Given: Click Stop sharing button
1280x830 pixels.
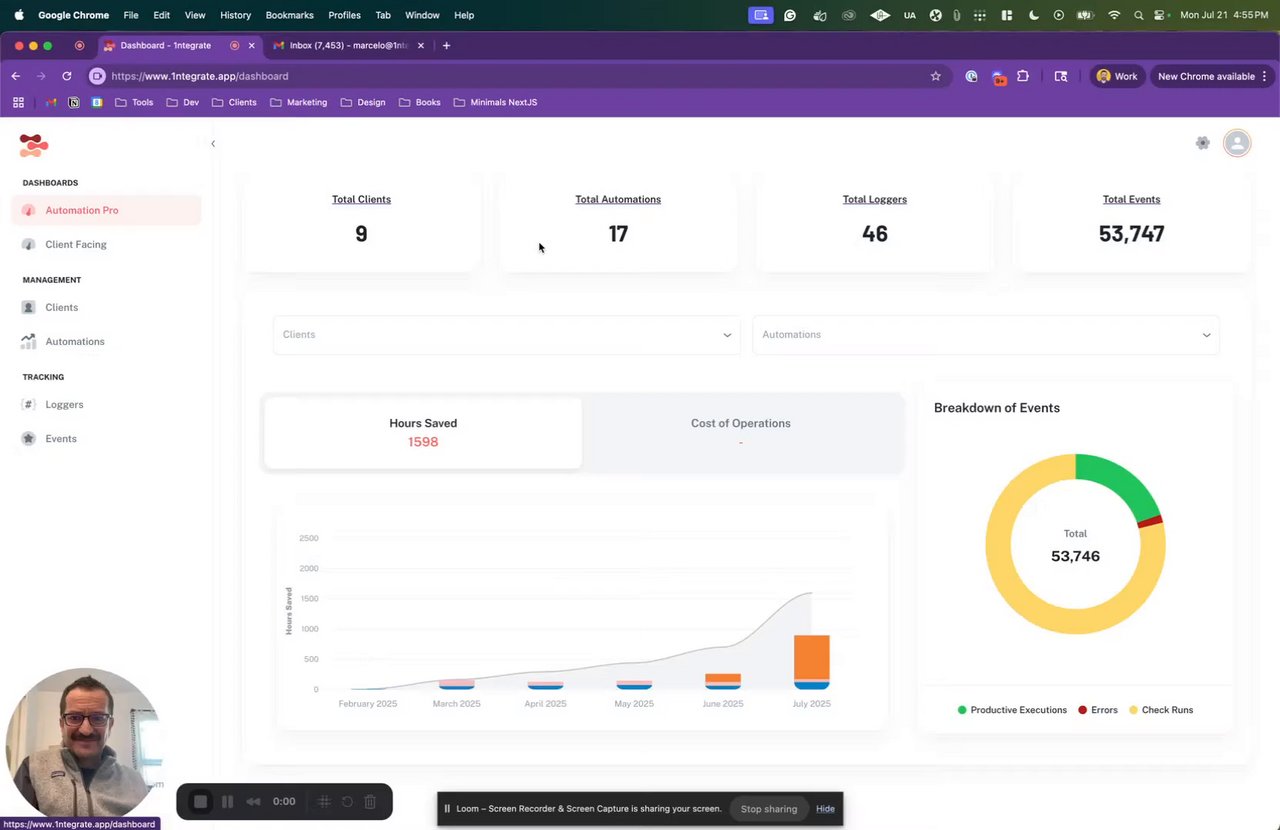Looking at the screenshot, I should pyautogui.click(x=769, y=809).
